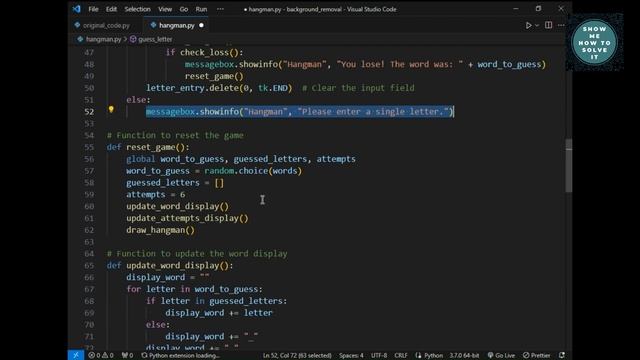Image resolution: width=640 pixels, height=360 pixels.
Task: Split the editor to the right
Action: (x=549, y=25)
